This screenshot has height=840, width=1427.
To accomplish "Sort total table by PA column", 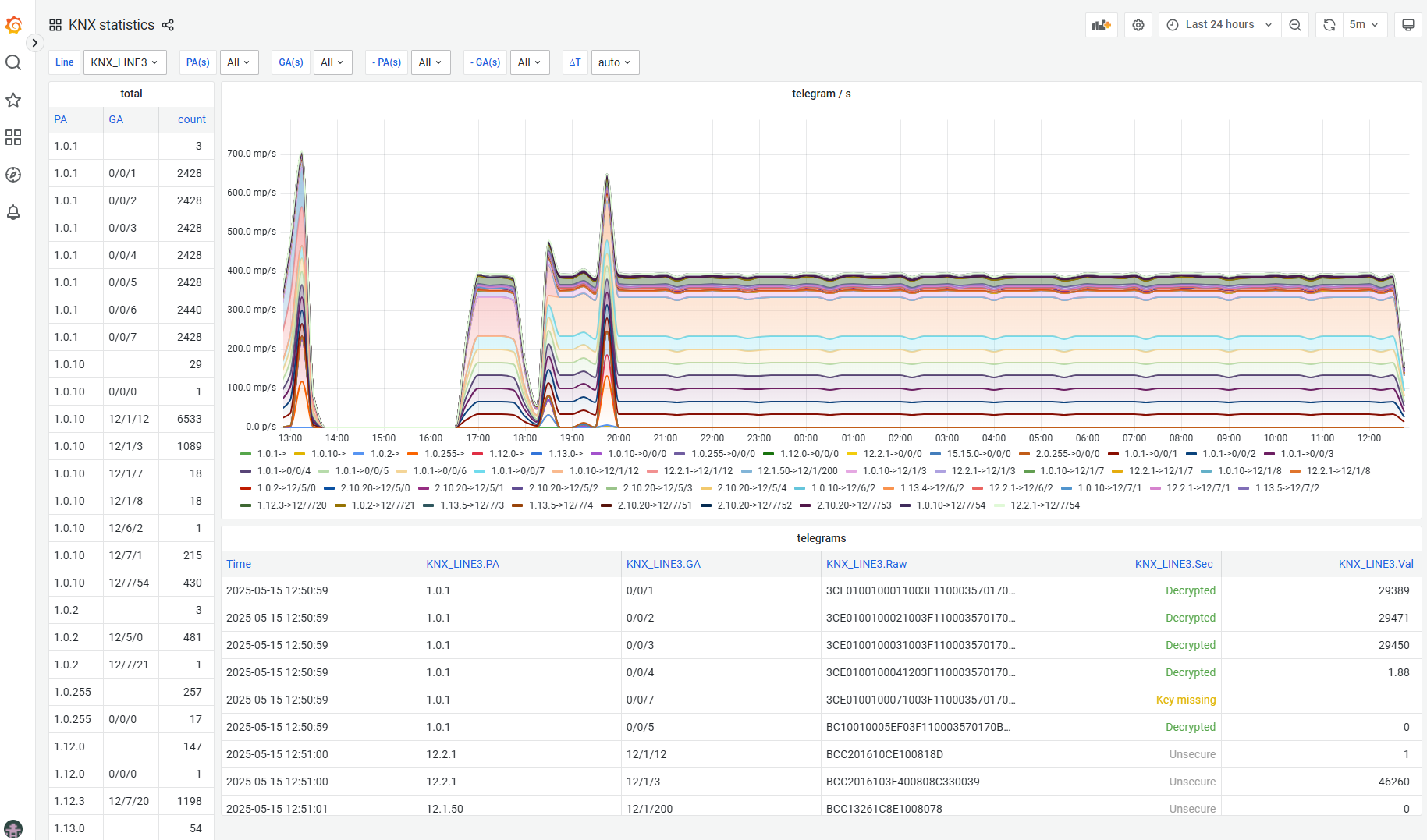I will click(x=61, y=119).
